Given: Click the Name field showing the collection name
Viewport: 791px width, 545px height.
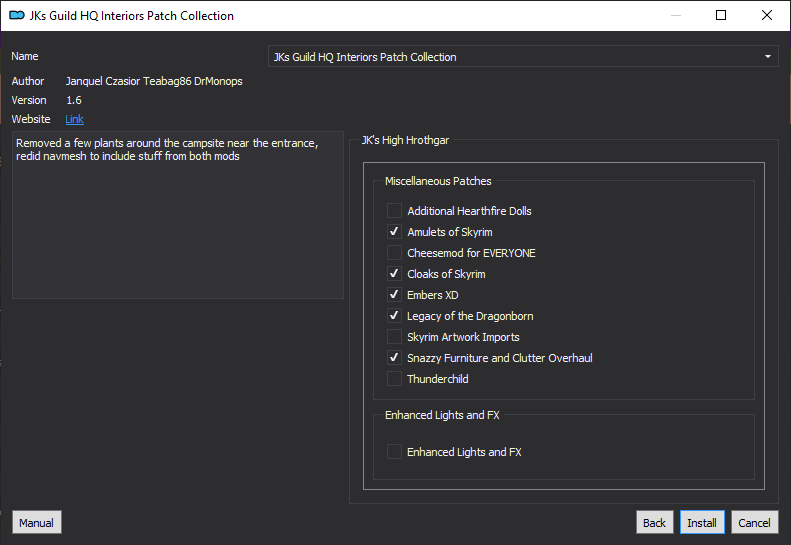Looking at the screenshot, I should click(523, 57).
